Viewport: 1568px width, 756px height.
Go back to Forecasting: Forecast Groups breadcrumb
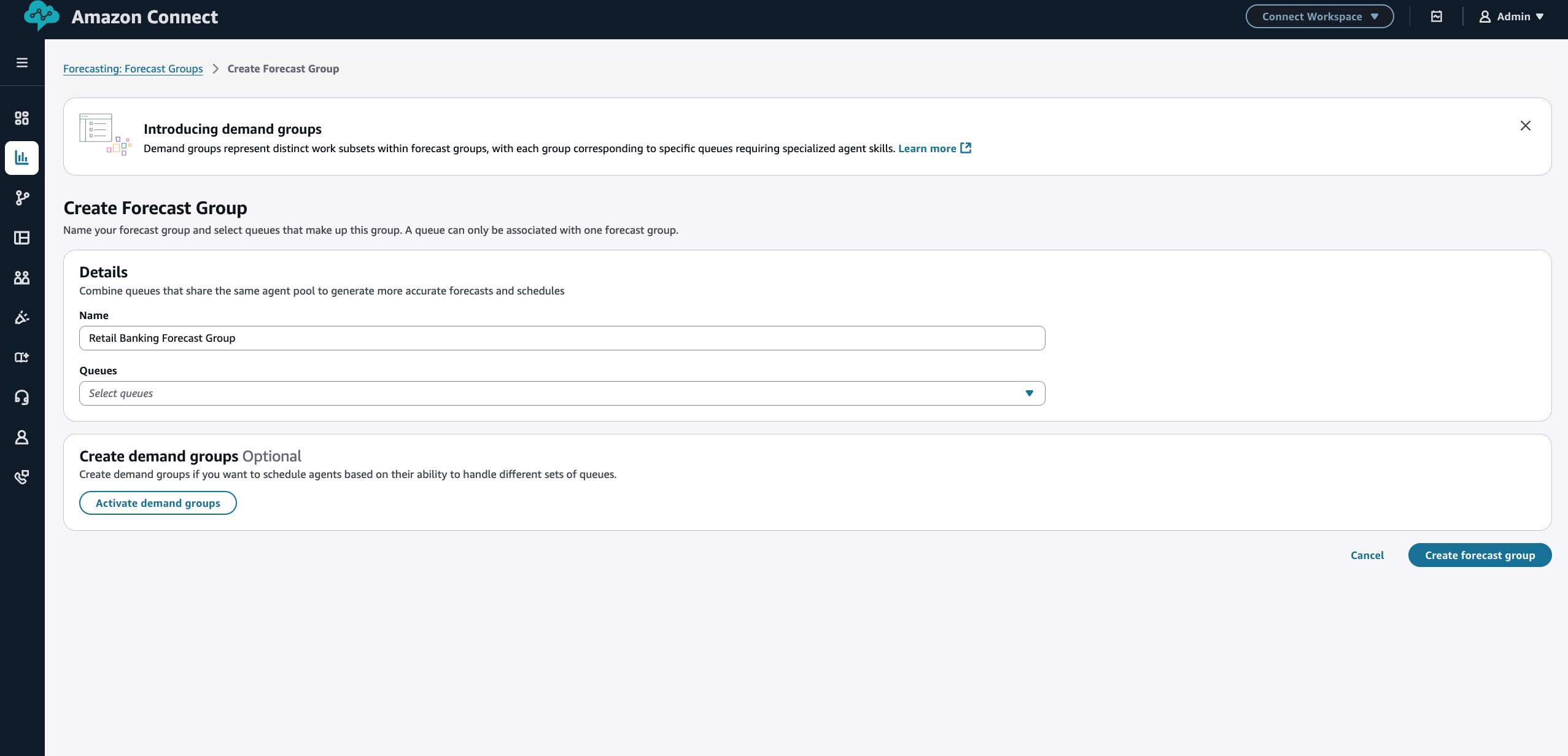click(x=133, y=69)
